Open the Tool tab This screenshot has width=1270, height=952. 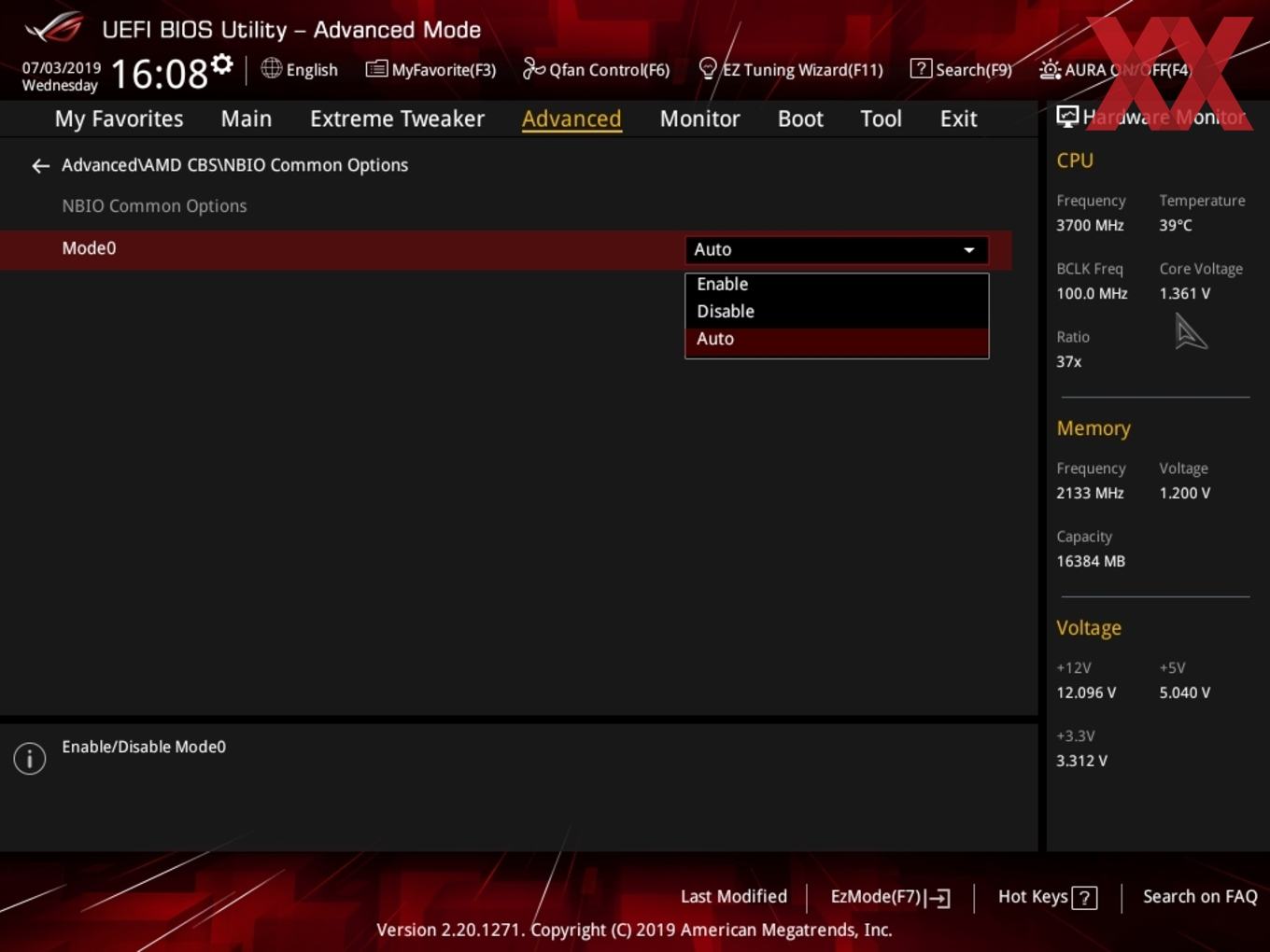(881, 119)
